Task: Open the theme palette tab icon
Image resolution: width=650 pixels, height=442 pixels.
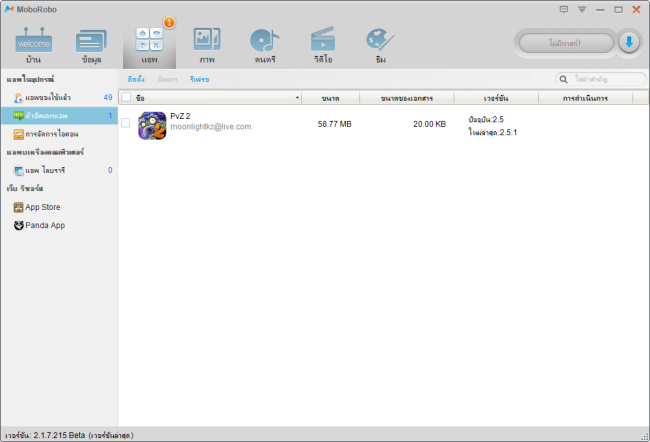Action: click(x=380, y=40)
